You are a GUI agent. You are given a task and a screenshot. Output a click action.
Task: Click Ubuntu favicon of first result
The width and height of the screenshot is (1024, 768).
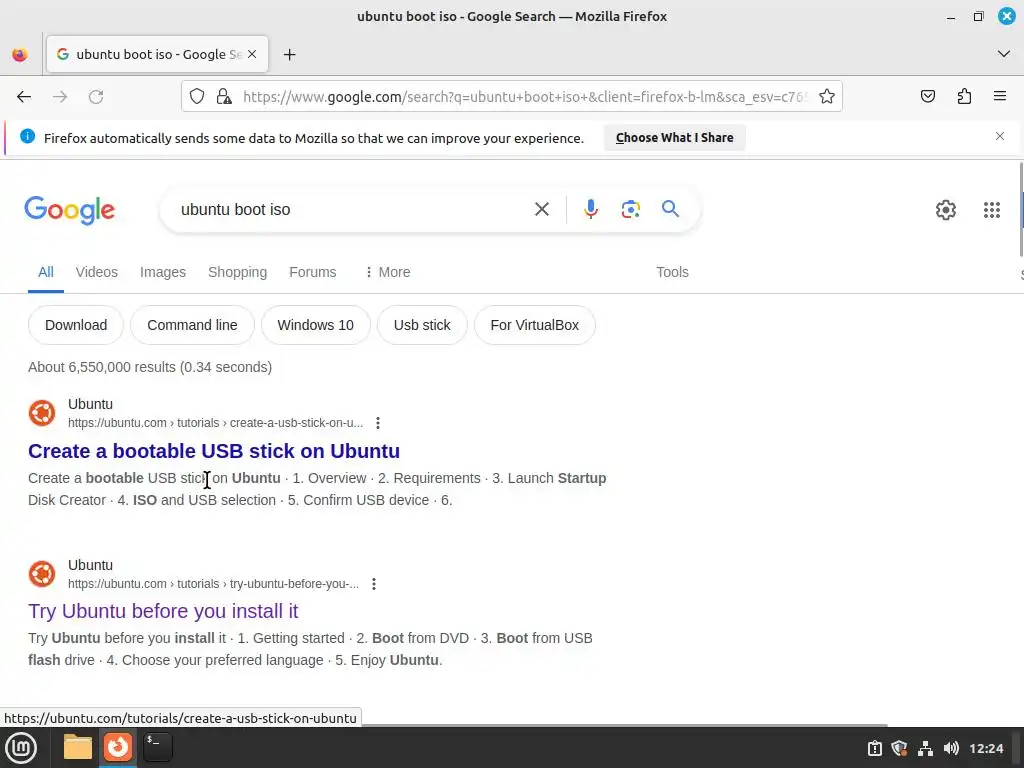(42, 413)
